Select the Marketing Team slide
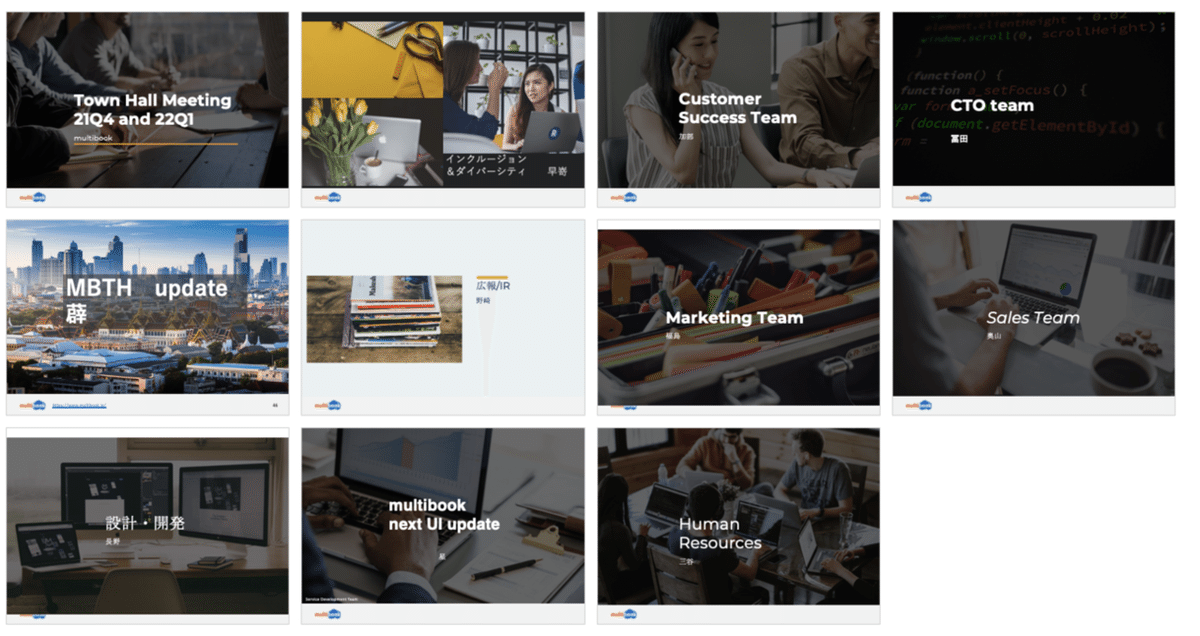This screenshot has width=1200, height=636. pos(739,318)
